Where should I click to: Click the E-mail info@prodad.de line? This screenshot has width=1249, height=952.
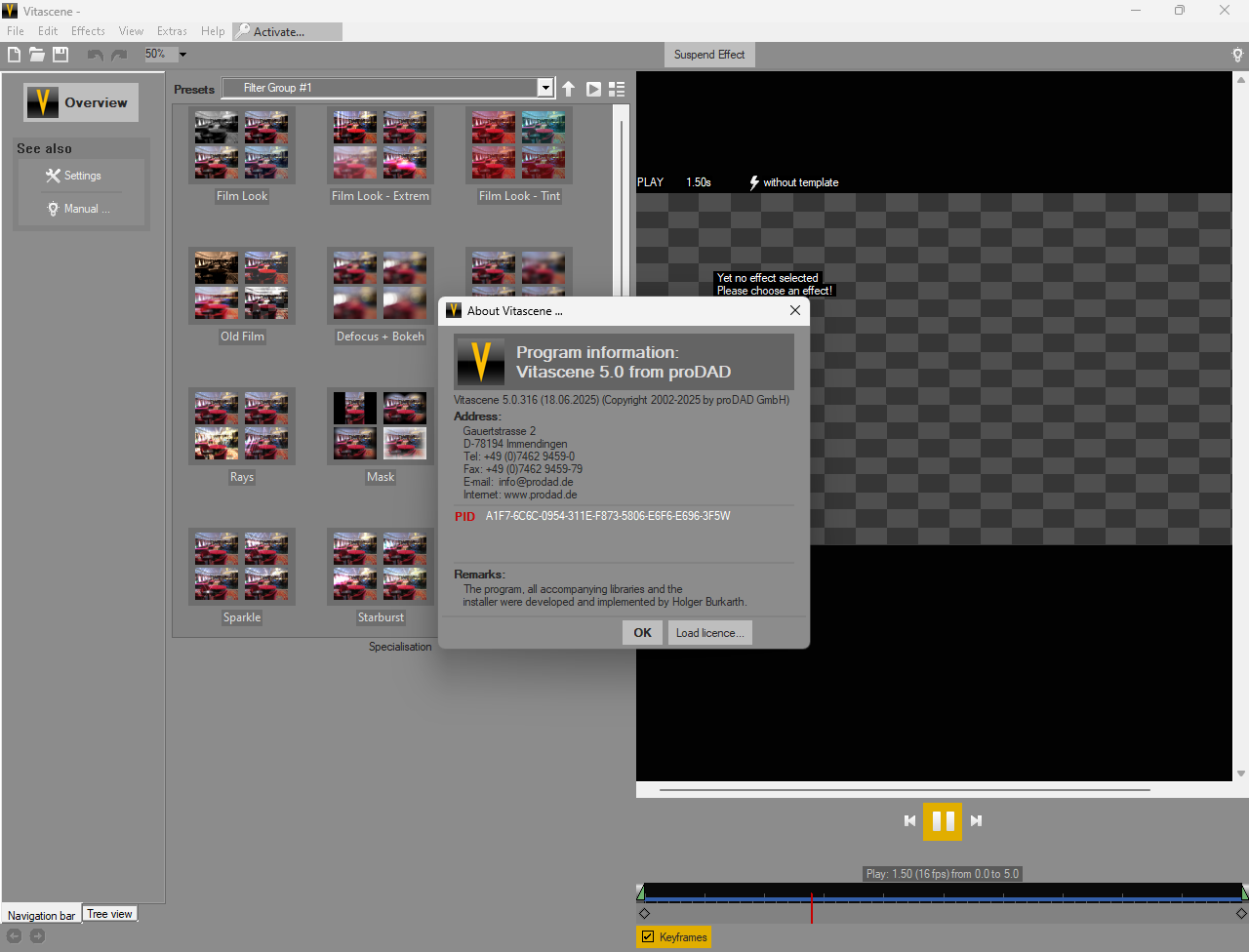(x=518, y=482)
